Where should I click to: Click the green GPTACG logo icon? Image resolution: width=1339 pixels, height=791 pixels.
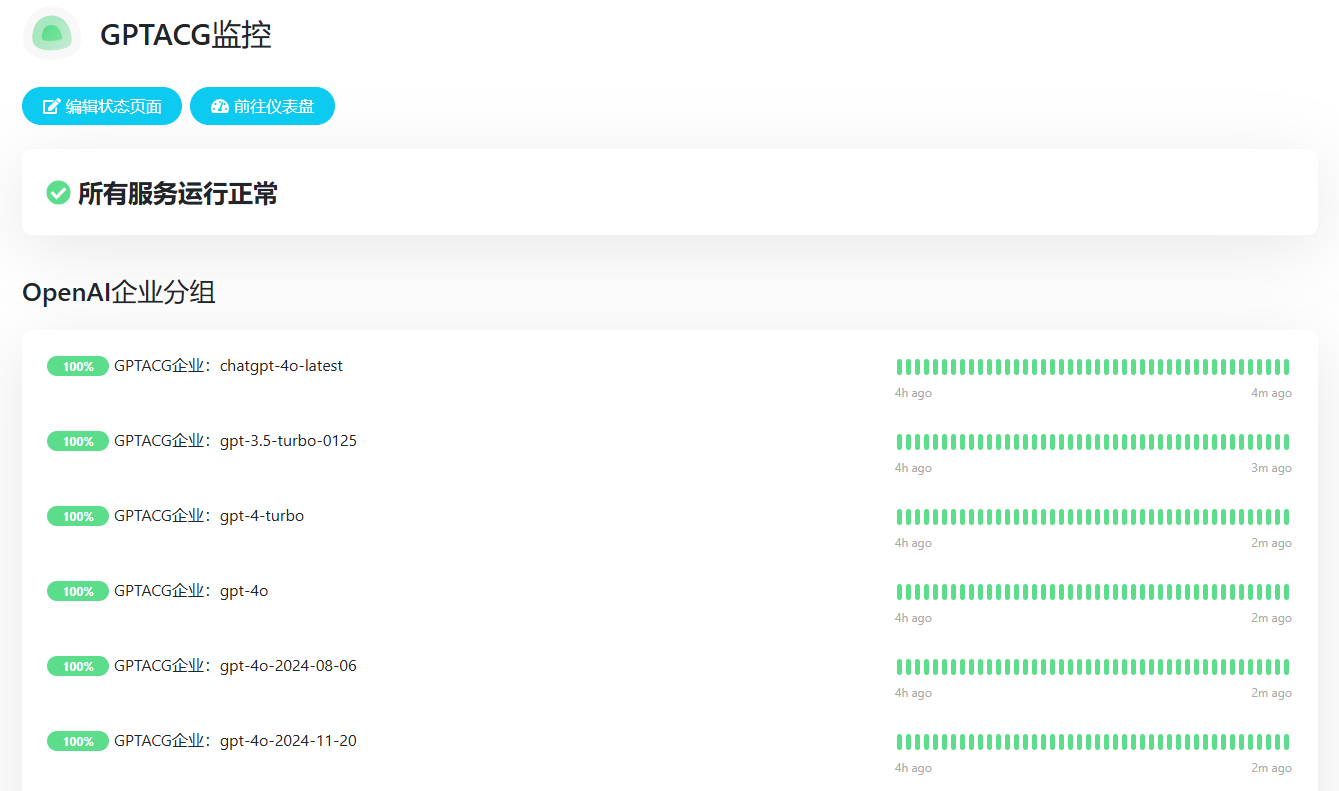(x=51, y=34)
